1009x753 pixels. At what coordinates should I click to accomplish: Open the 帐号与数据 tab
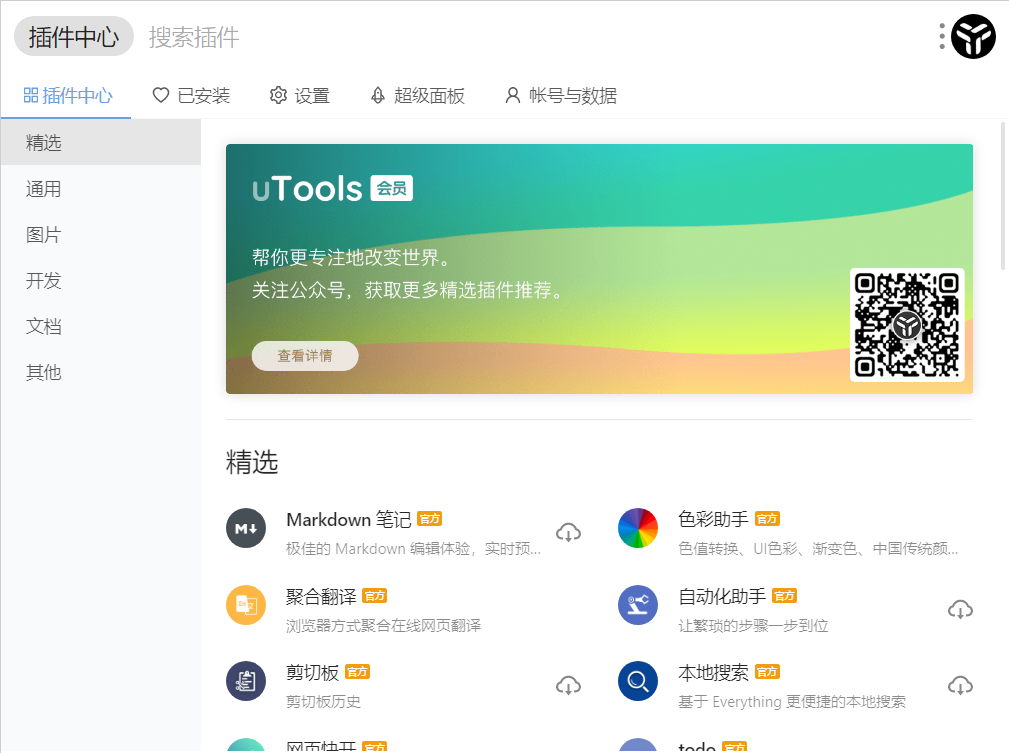[560, 95]
